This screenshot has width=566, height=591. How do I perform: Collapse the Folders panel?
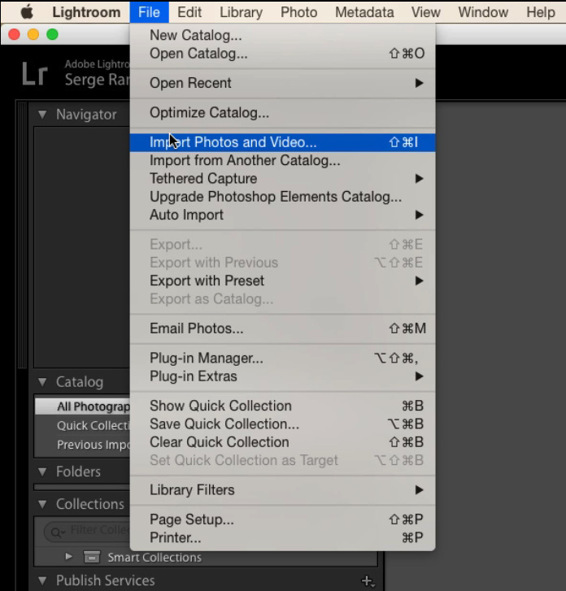(43, 472)
